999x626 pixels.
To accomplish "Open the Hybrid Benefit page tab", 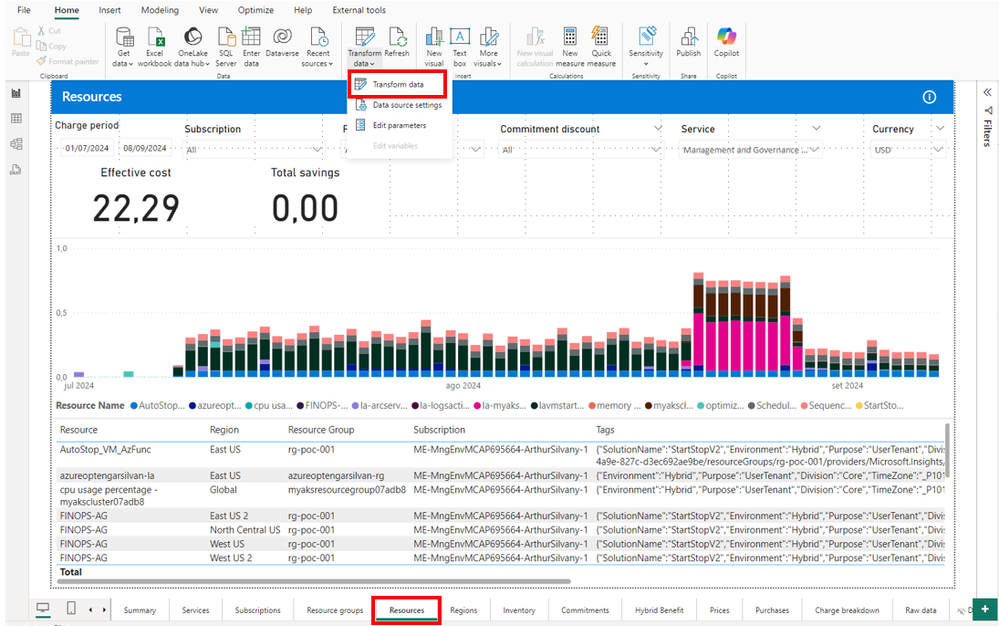I will pyautogui.click(x=659, y=610).
